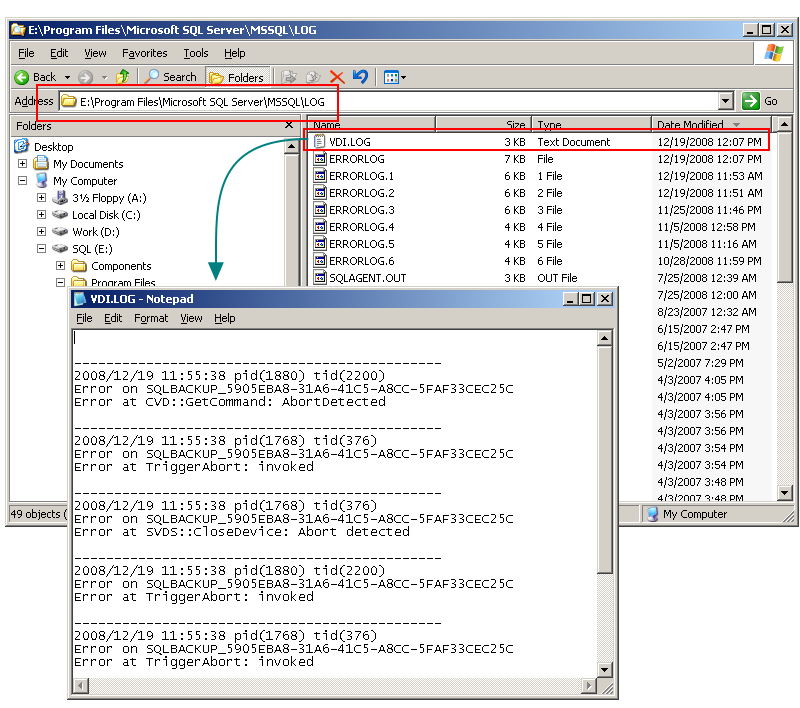Collapse the SQL (E:) drive node

coord(42,249)
